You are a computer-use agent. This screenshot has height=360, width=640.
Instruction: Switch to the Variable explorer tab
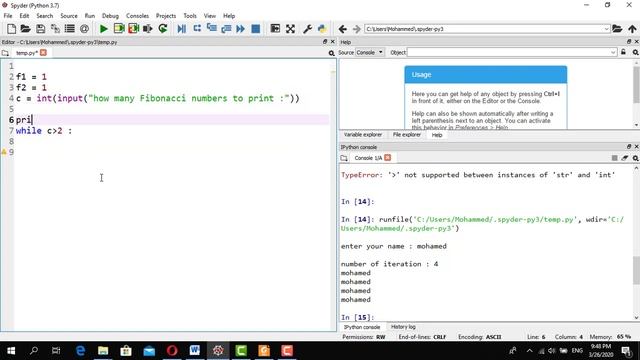(x=362, y=135)
